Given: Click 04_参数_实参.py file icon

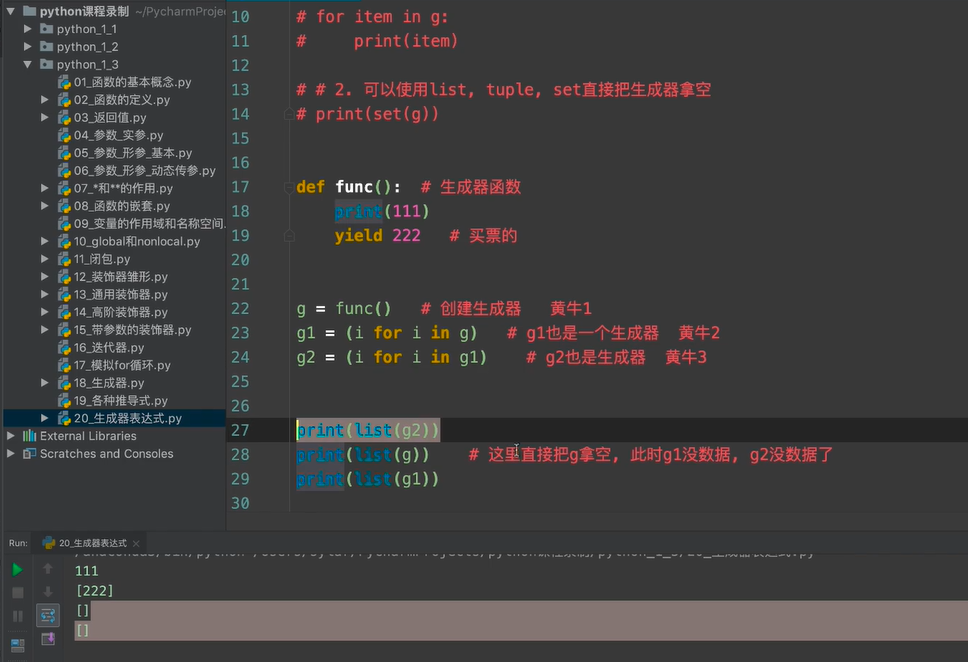Looking at the screenshot, I should [x=64, y=135].
